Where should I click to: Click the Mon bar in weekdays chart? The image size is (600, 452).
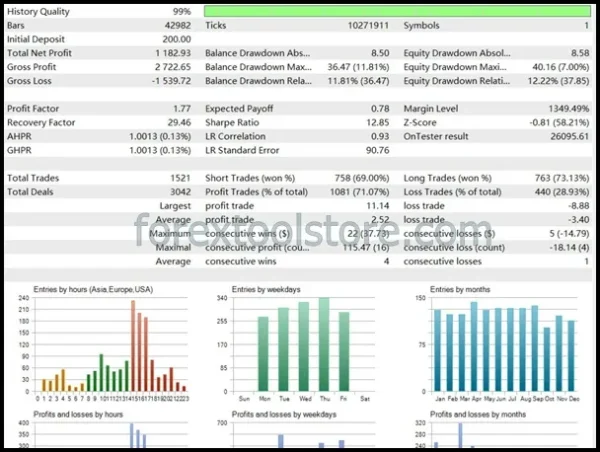pyautogui.click(x=263, y=354)
